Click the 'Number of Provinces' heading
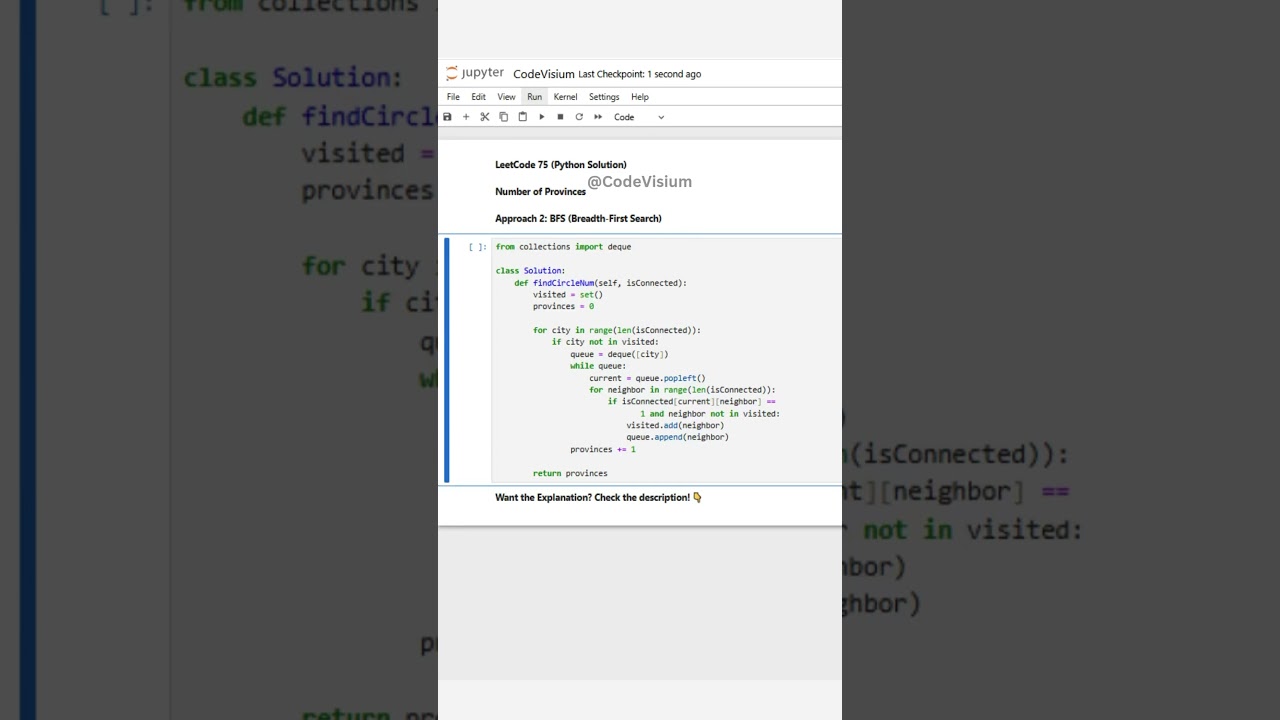Viewport: 1280px width, 720px height. click(540, 192)
